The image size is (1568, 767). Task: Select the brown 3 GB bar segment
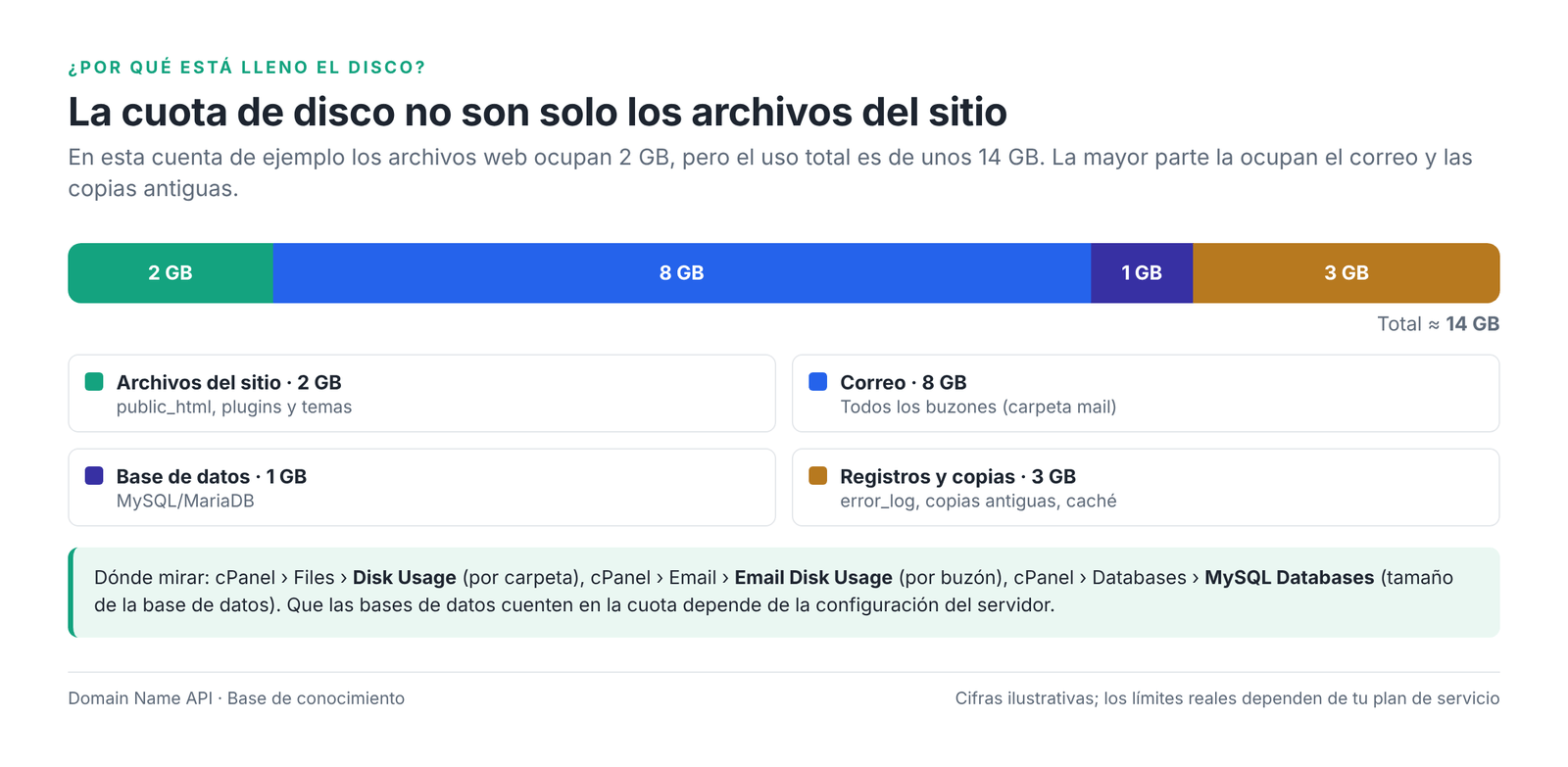point(1347,273)
